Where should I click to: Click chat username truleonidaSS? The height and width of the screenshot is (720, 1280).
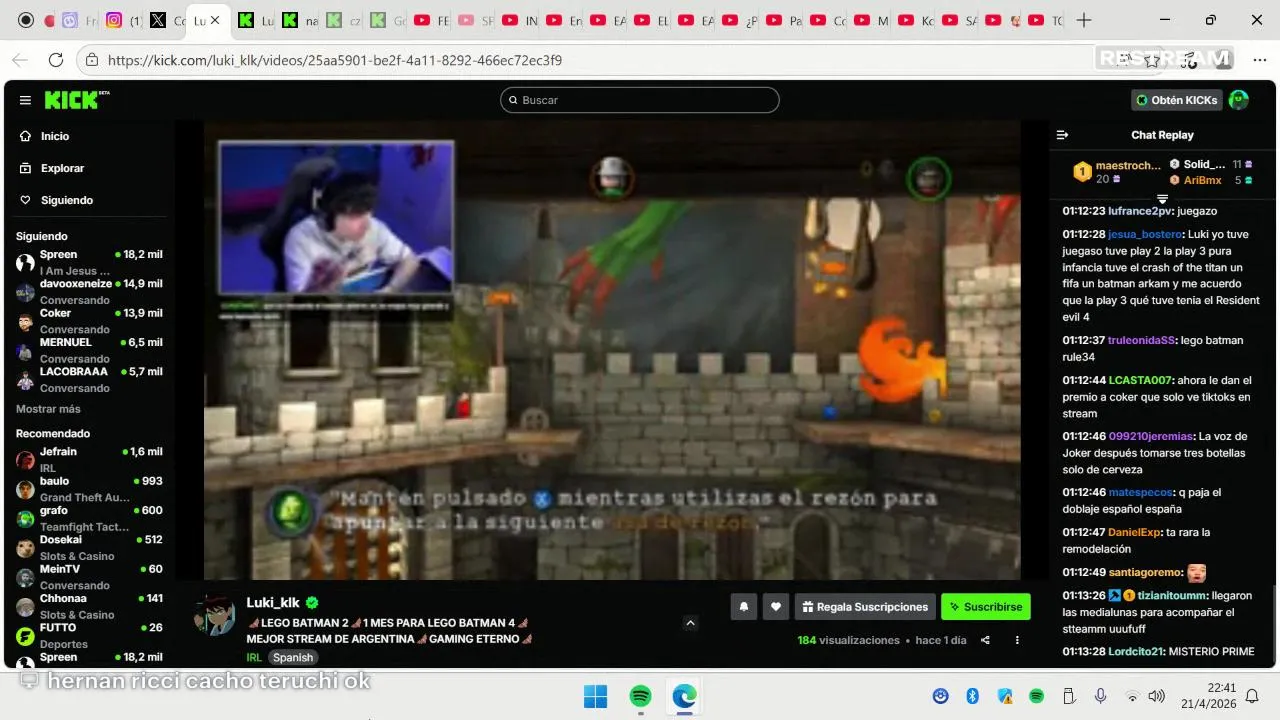tap(1142, 340)
